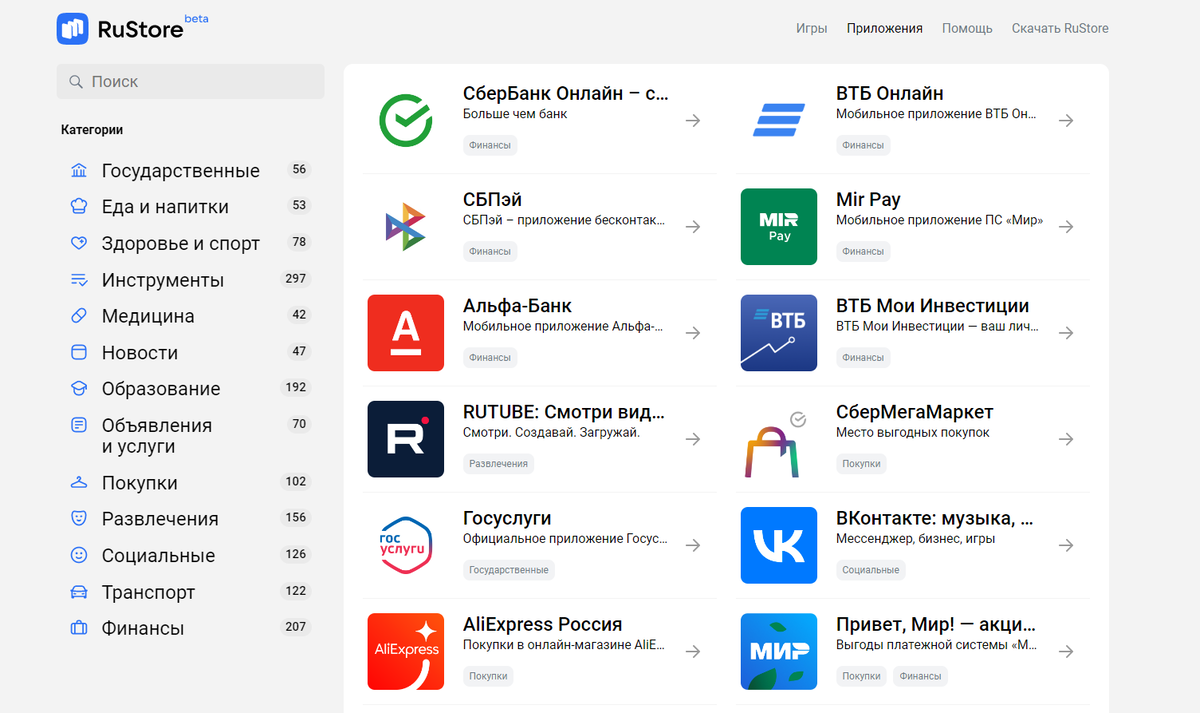
Task: Open the Госуслуги title link
Action: point(507,519)
